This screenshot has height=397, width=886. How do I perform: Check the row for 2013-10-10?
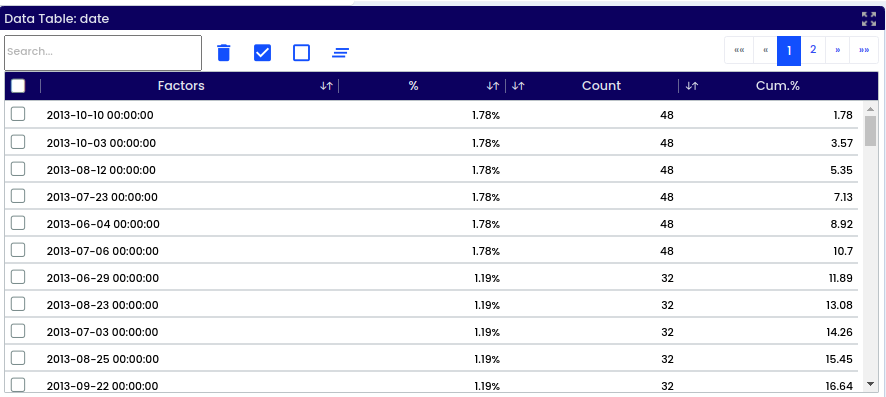18,114
